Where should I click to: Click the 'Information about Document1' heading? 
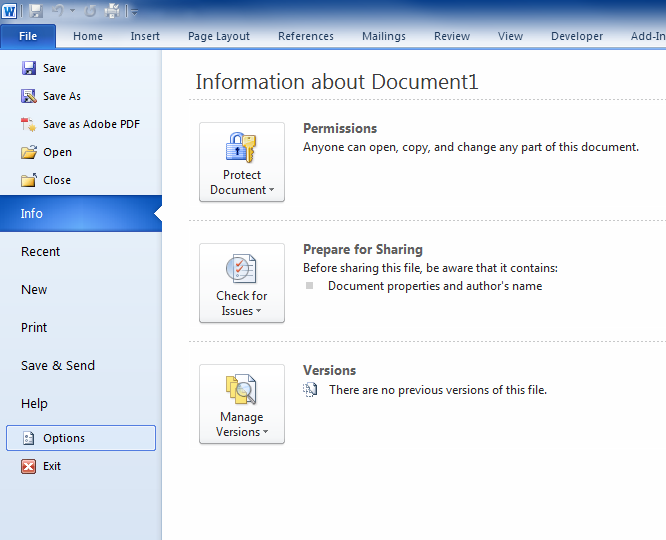tap(337, 82)
